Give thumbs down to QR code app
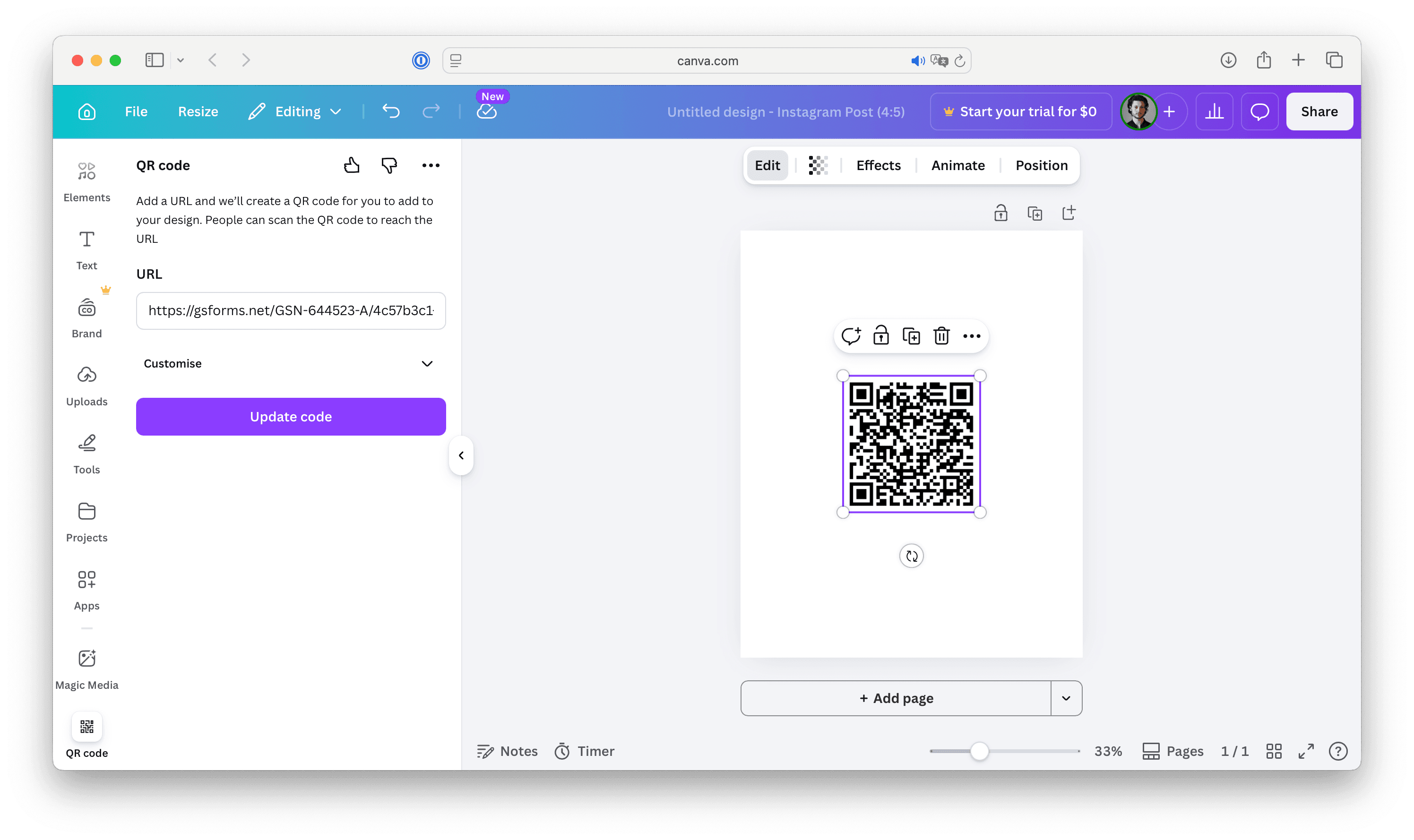The height and width of the screenshot is (840, 1414). pyautogui.click(x=389, y=165)
